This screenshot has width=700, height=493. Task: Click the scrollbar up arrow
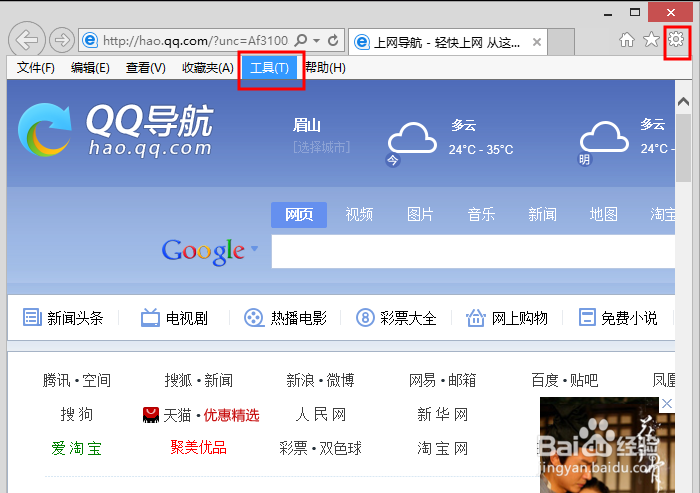(x=683, y=101)
